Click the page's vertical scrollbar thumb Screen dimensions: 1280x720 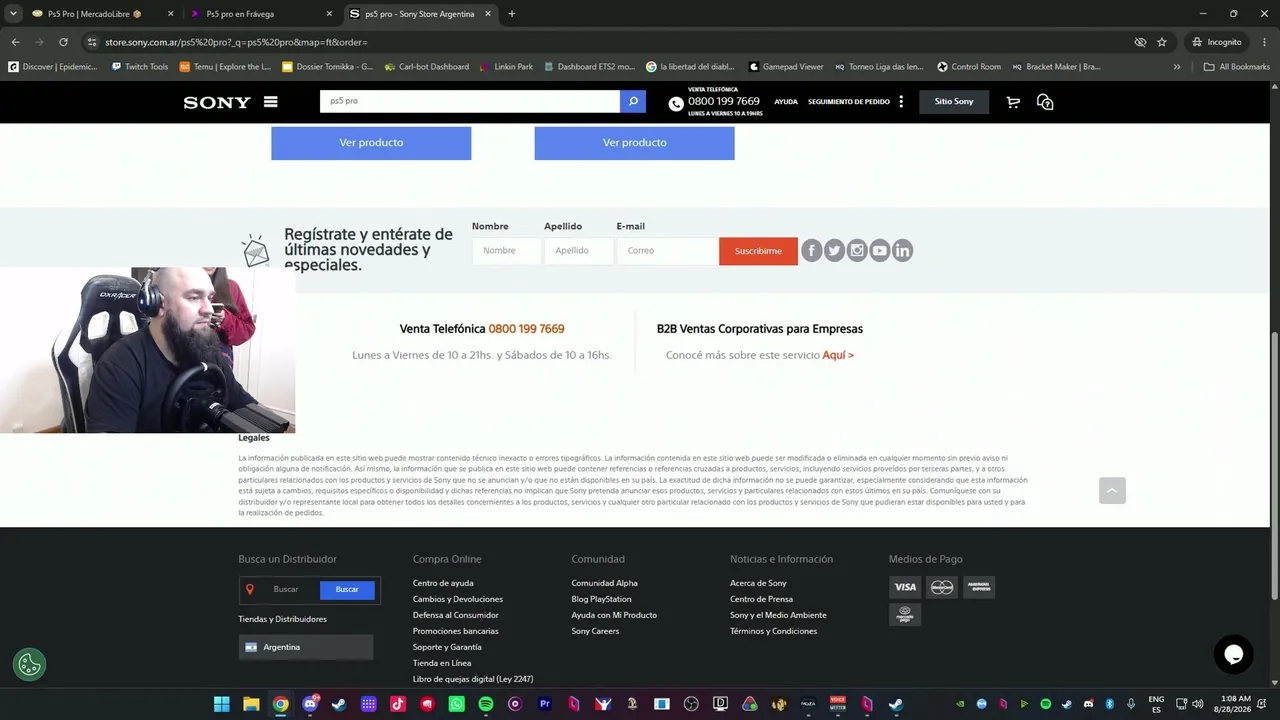tap(1274, 465)
